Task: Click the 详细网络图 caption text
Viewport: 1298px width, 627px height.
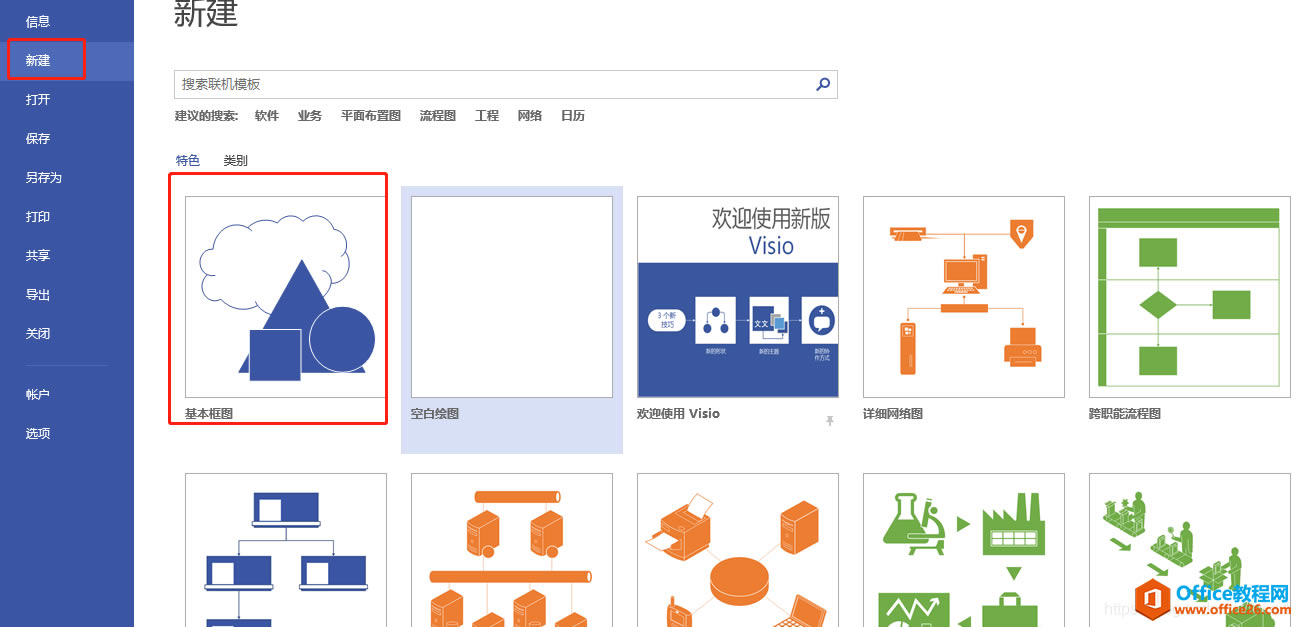Action: pos(893,413)
